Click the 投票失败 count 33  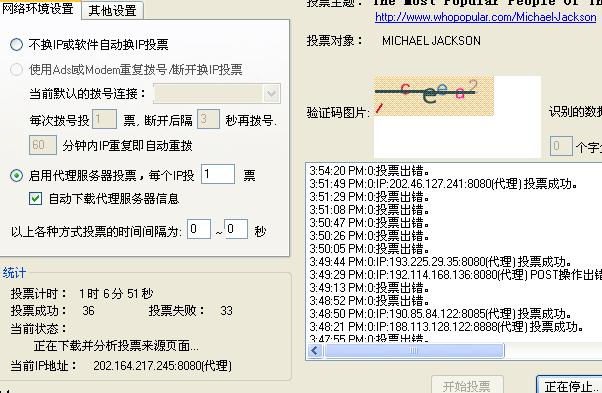pyautogui.click(x=227, y=310)
